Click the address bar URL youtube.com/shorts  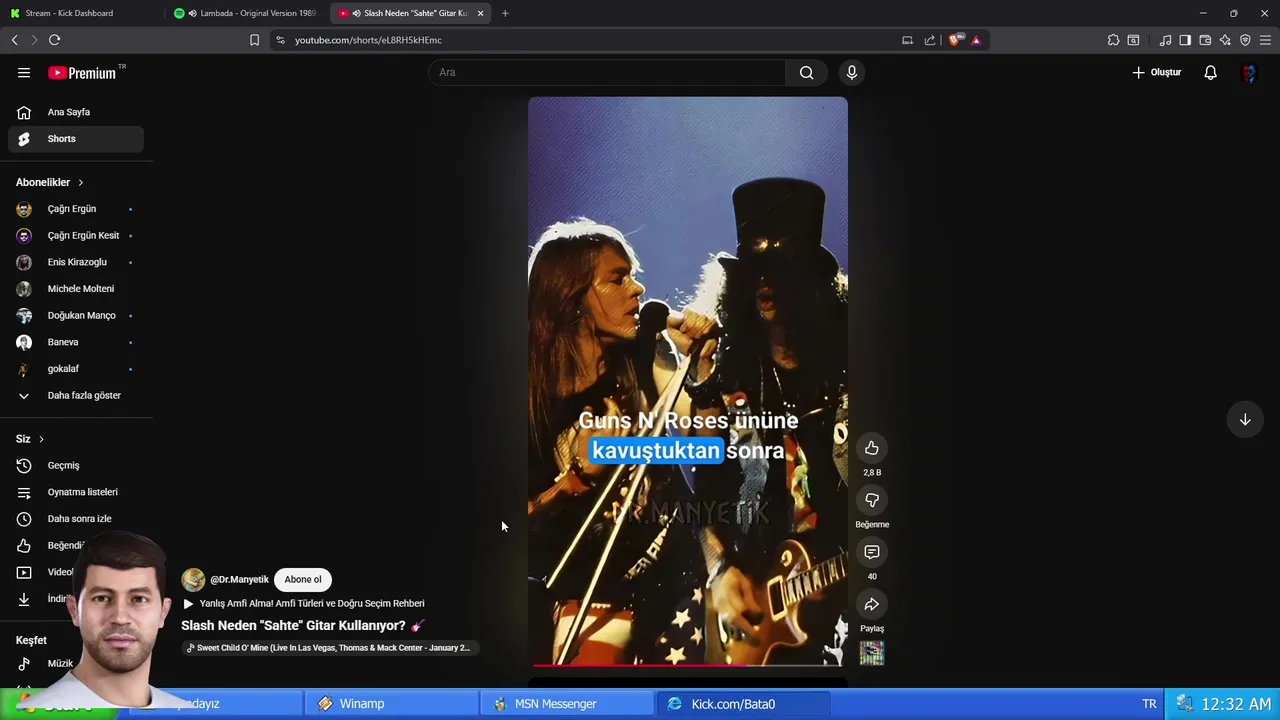[368, 40]
